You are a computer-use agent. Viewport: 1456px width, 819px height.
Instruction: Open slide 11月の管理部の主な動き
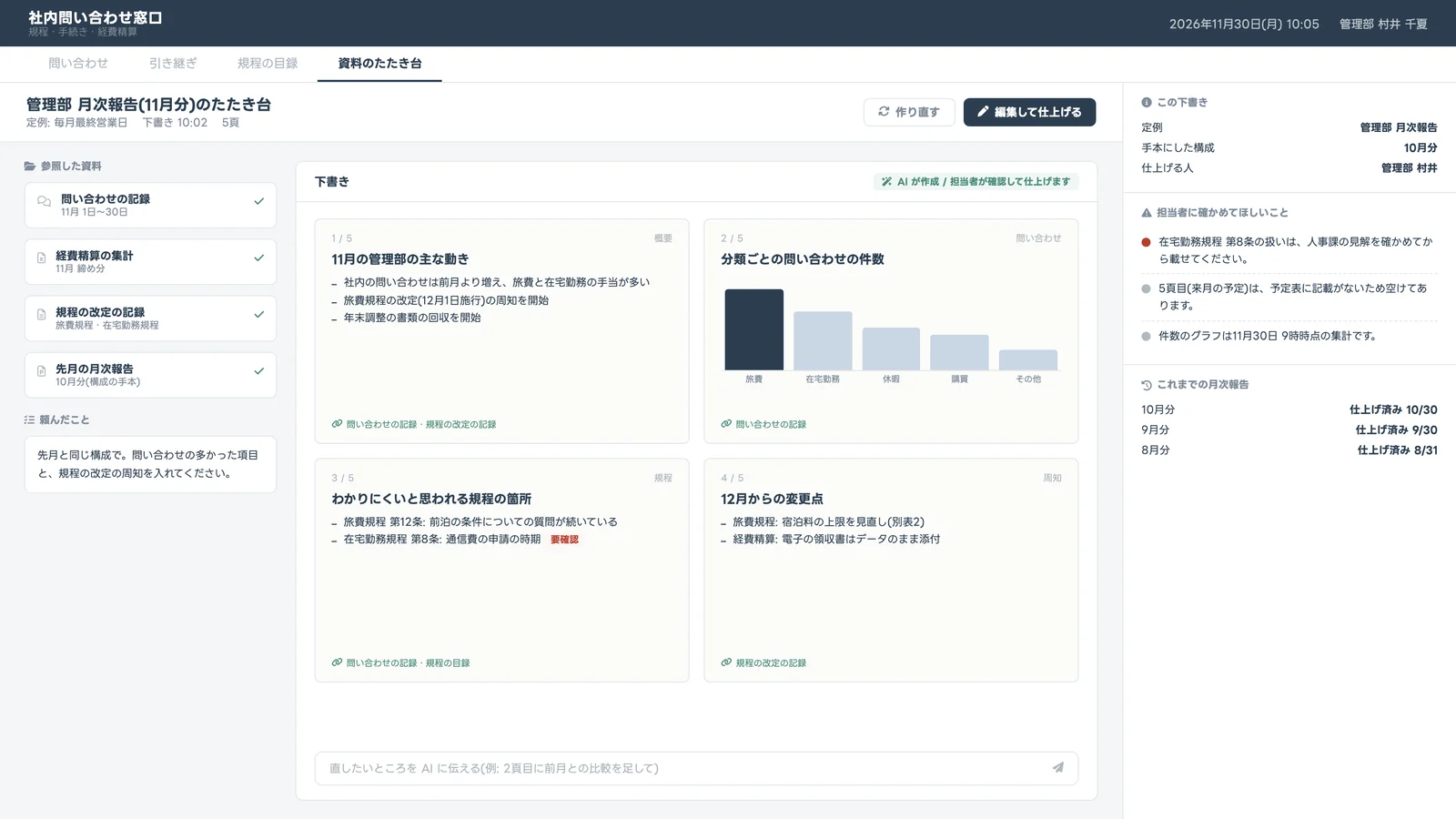click(x=501, y=331)
